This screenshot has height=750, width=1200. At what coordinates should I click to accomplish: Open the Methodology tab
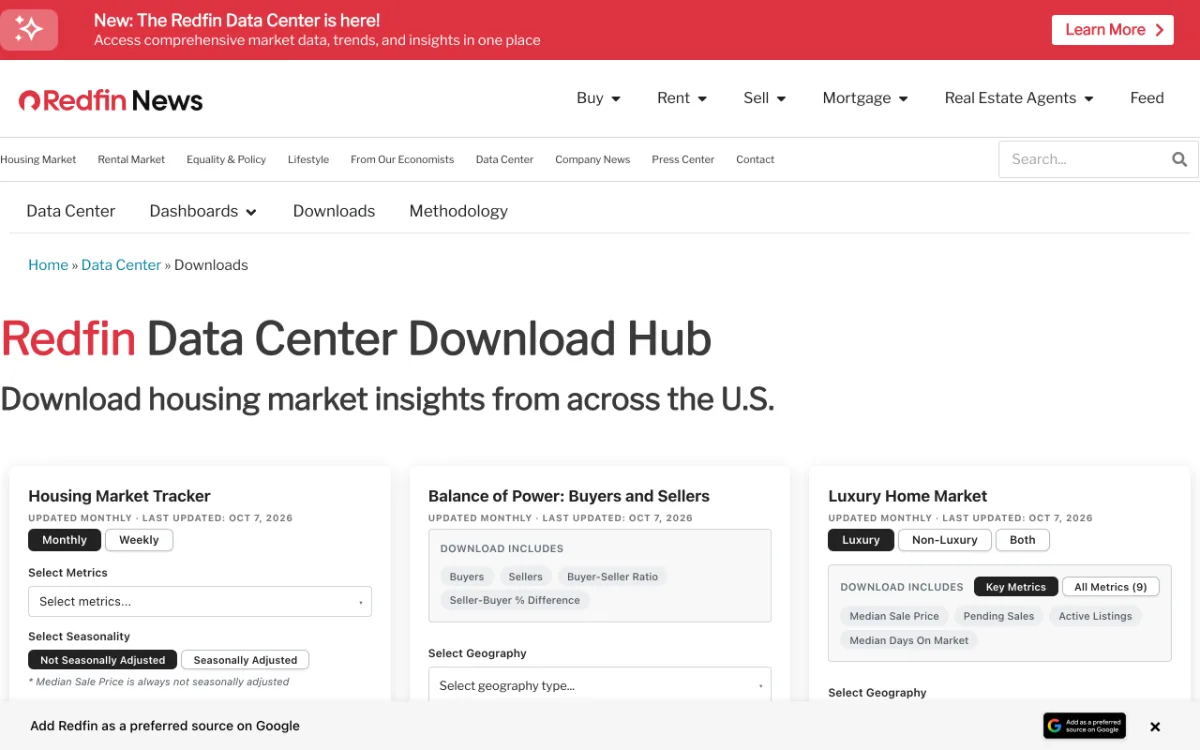click(x=458, y=211)
